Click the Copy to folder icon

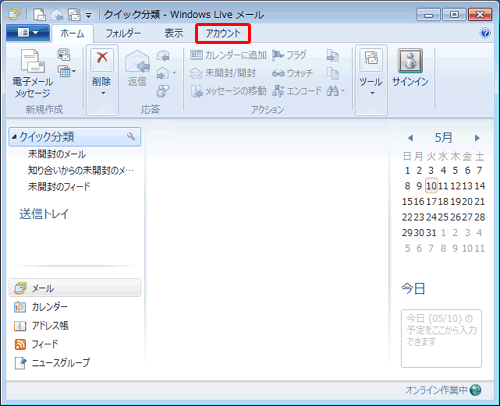pos(333,56)
